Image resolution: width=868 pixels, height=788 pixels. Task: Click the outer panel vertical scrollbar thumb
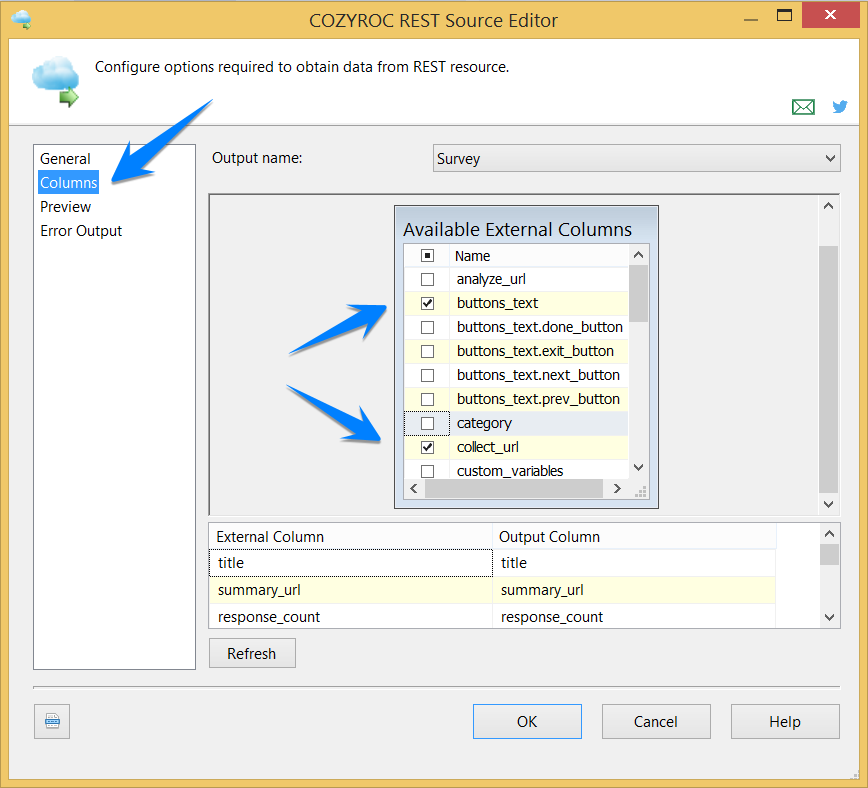pyautogui.click(x=828, y=369)
